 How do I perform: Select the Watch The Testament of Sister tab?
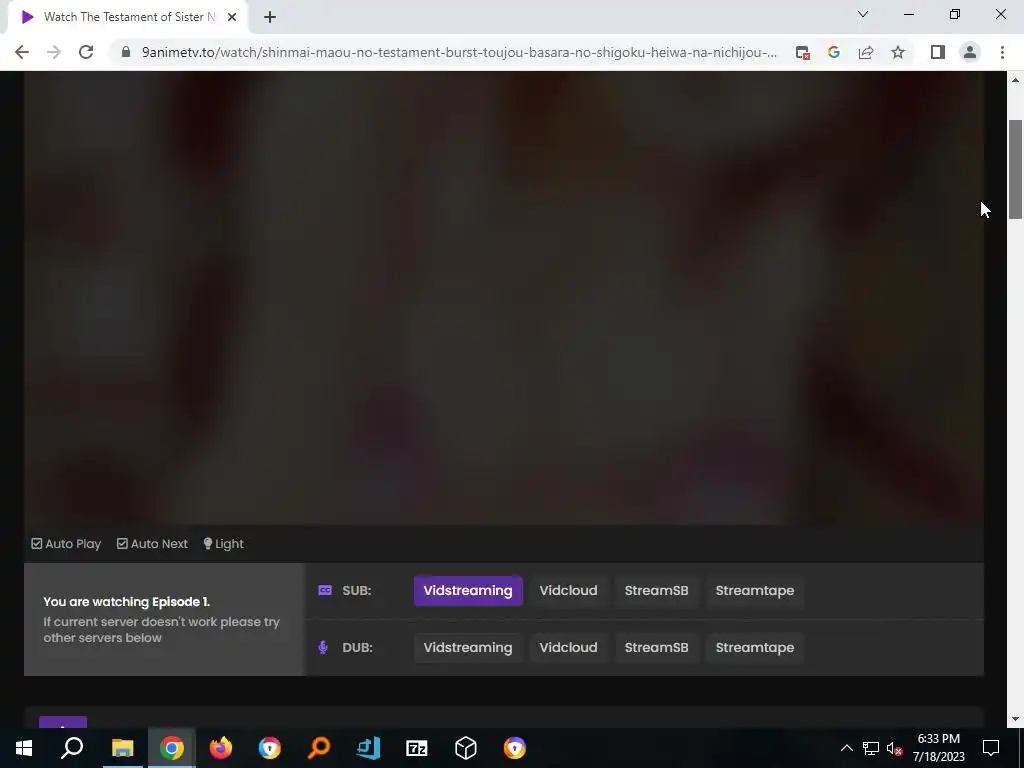click(x=127, y=17)
